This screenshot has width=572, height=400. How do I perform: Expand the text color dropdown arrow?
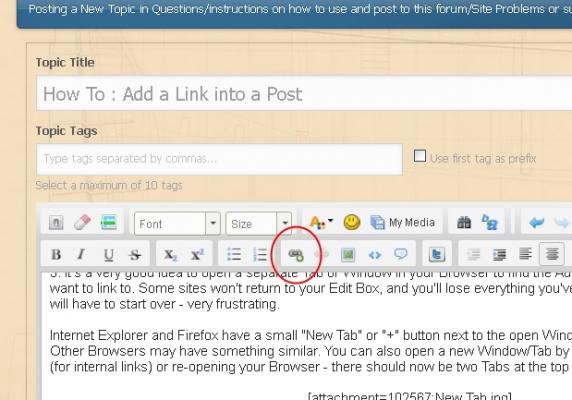click(x=331, y=220)
